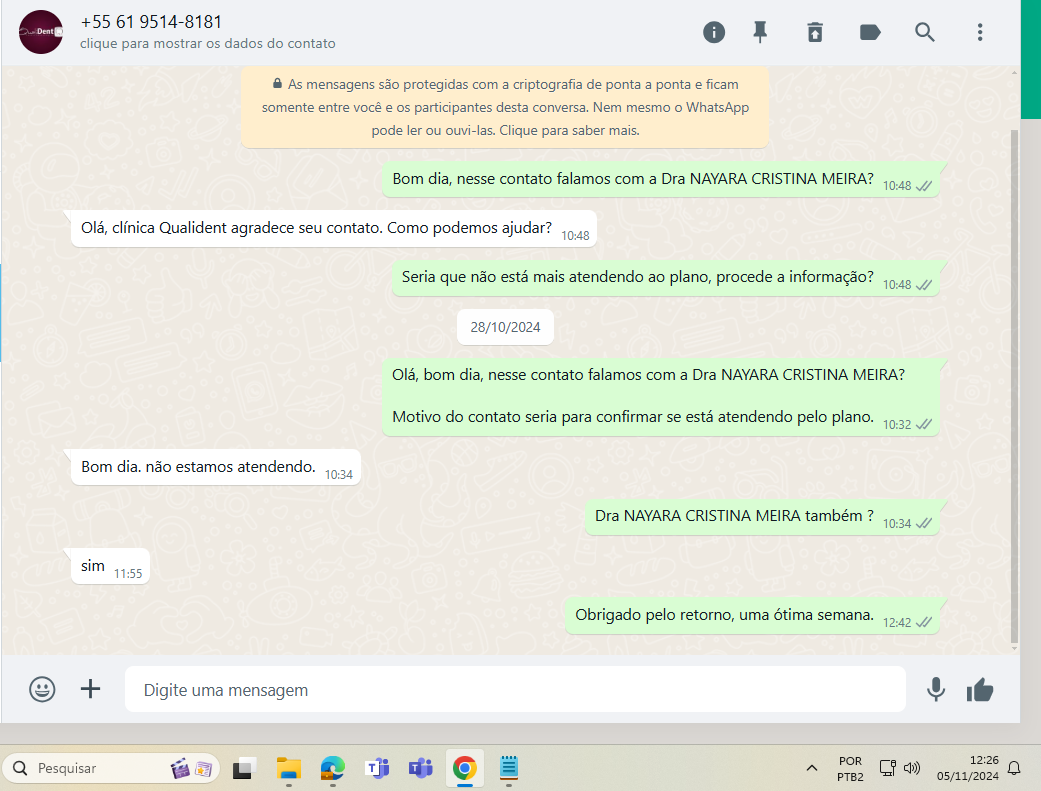This screenshot has height=791, width=1041.
Task: Start voice recording with microphone icon
Action: coord(935,689)
